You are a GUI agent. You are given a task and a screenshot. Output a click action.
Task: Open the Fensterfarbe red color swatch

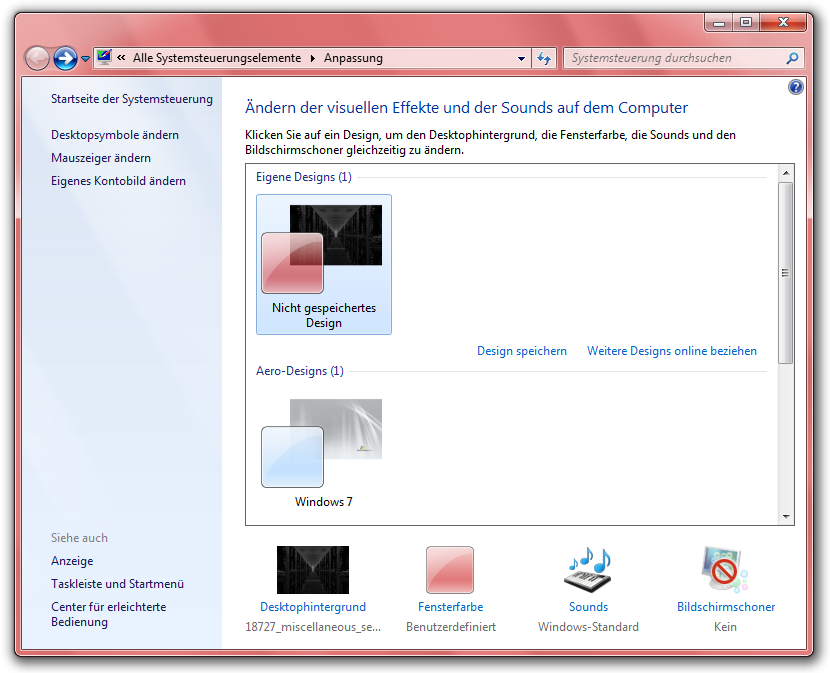[450, 570]
